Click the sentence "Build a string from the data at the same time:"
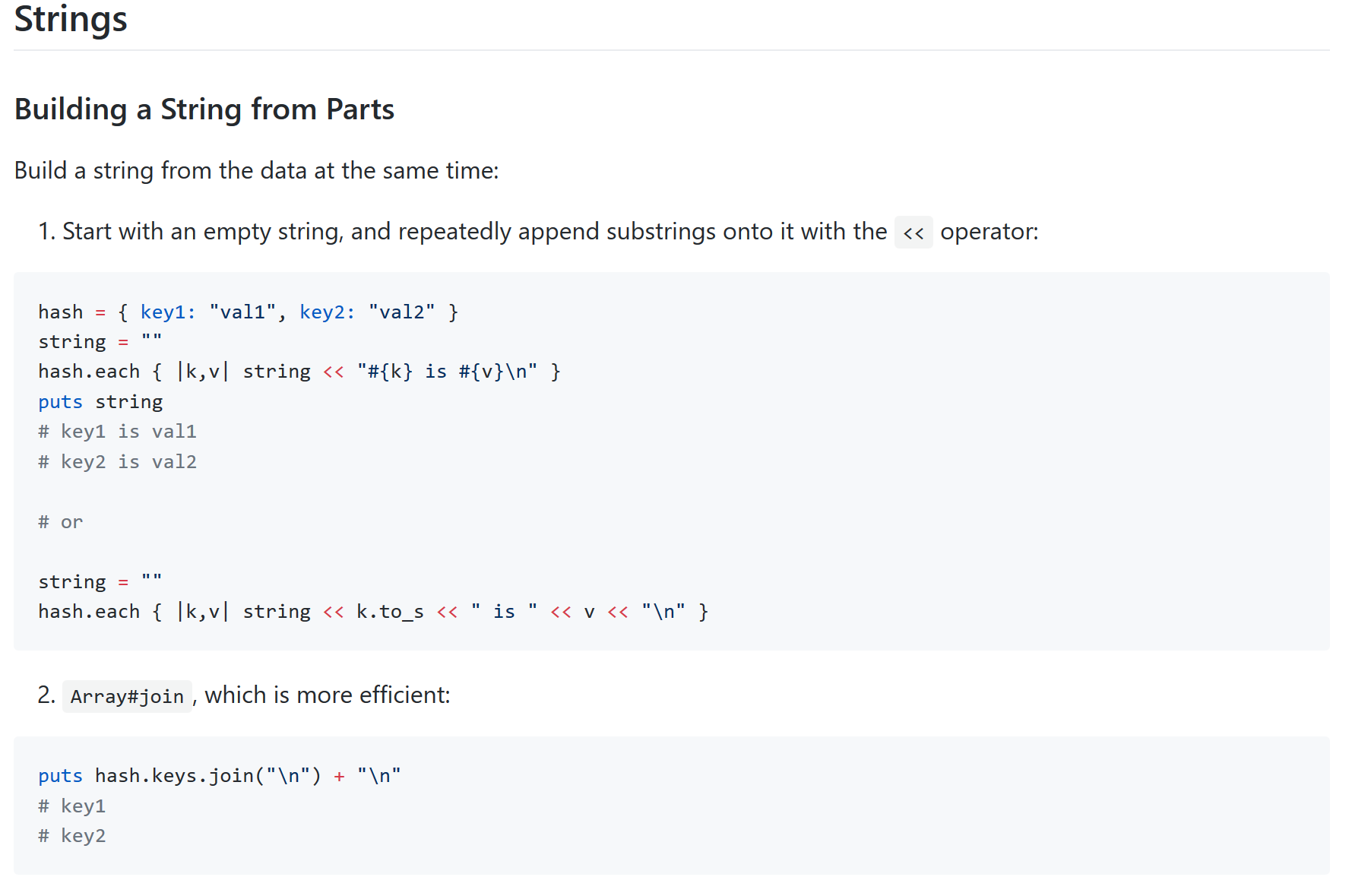Viewport: 1371px width, 896px height. [x=257, y=170]
